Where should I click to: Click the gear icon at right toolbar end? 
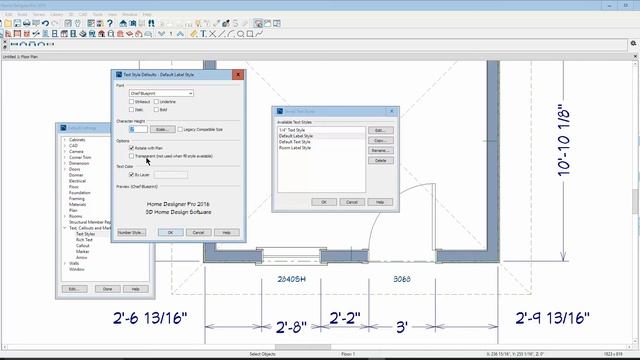(633, 43)
